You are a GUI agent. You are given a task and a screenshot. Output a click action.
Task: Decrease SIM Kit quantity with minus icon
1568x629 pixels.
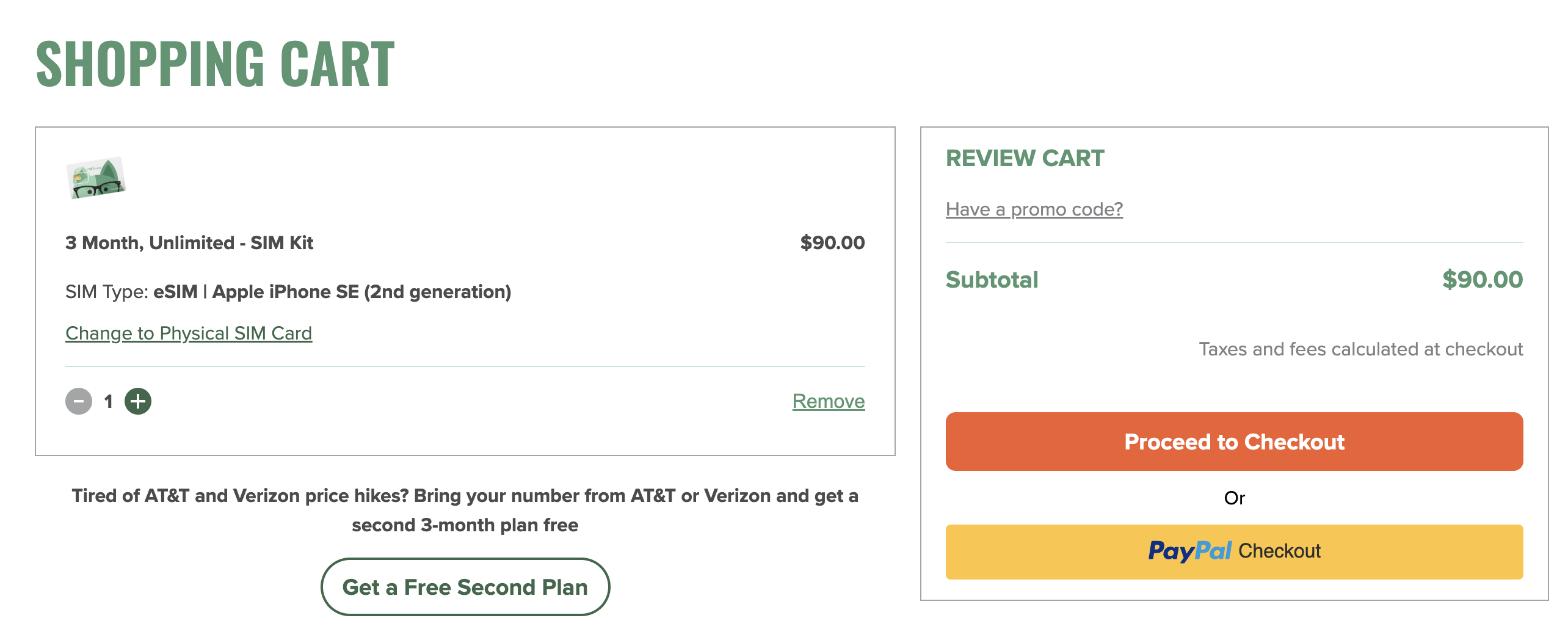click(x=78, y=401)
